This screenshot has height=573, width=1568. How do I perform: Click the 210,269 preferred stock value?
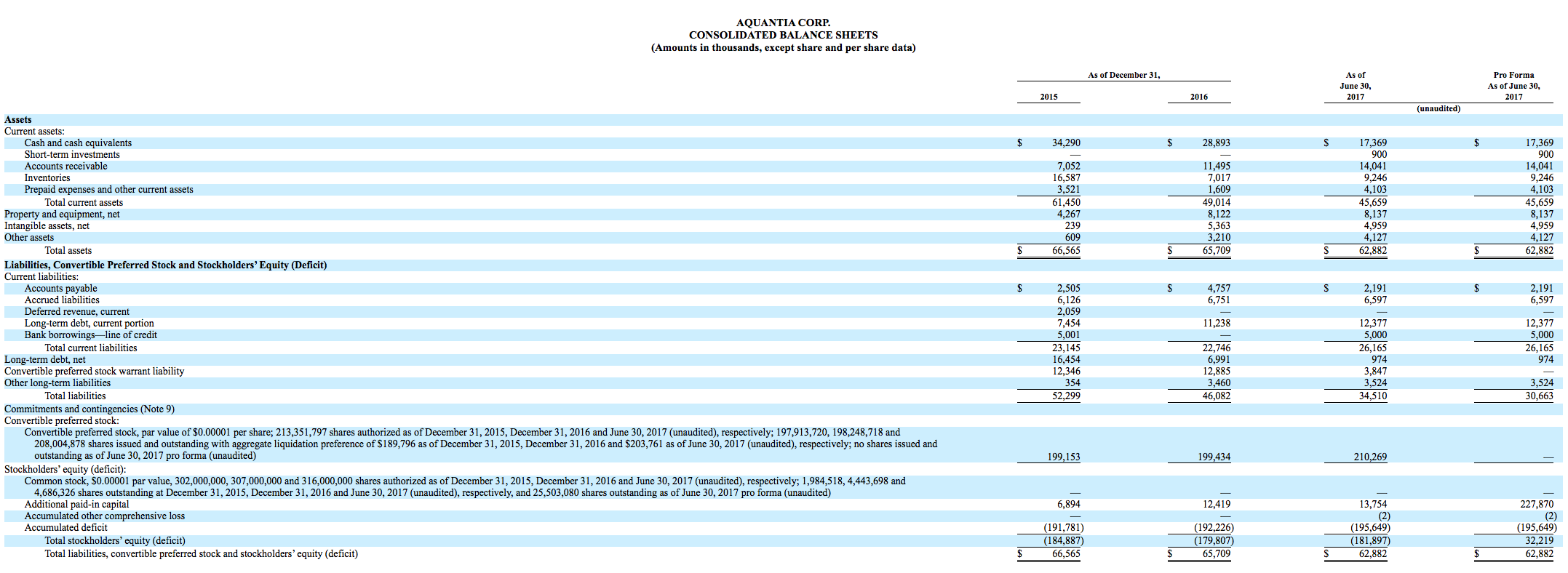(x=1370, y=457)
